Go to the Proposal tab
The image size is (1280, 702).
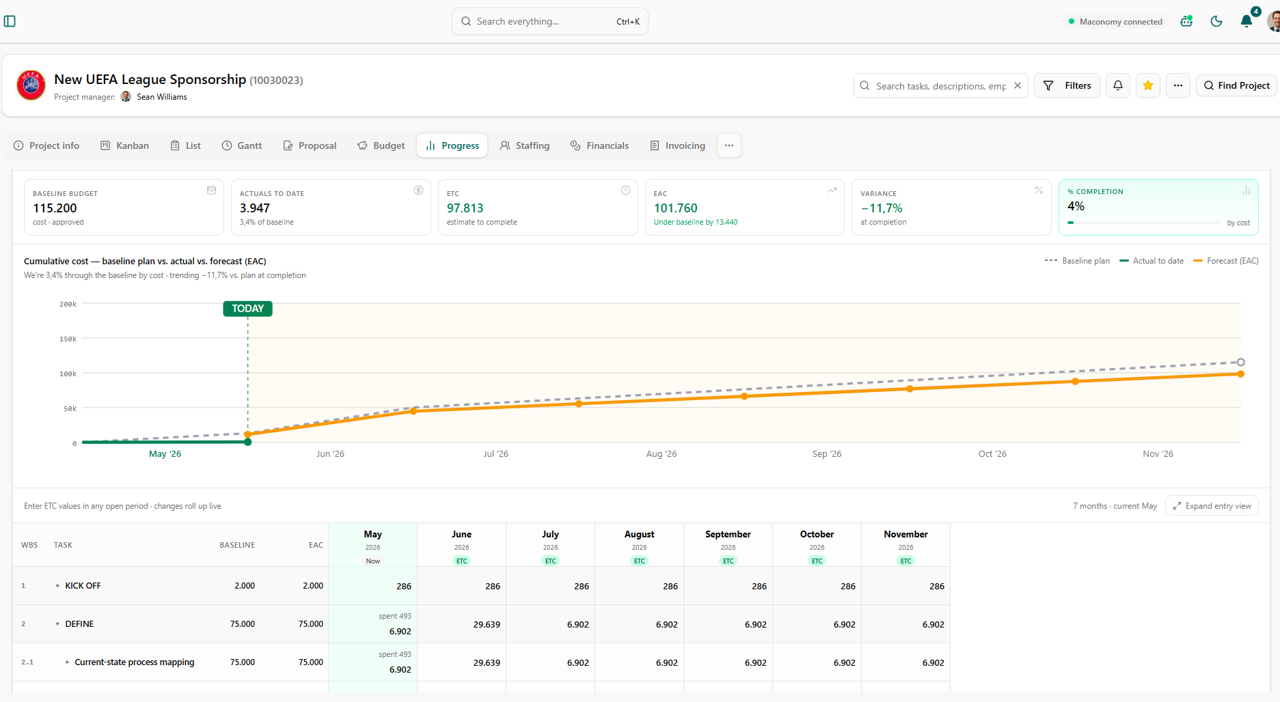pos(310,146)
